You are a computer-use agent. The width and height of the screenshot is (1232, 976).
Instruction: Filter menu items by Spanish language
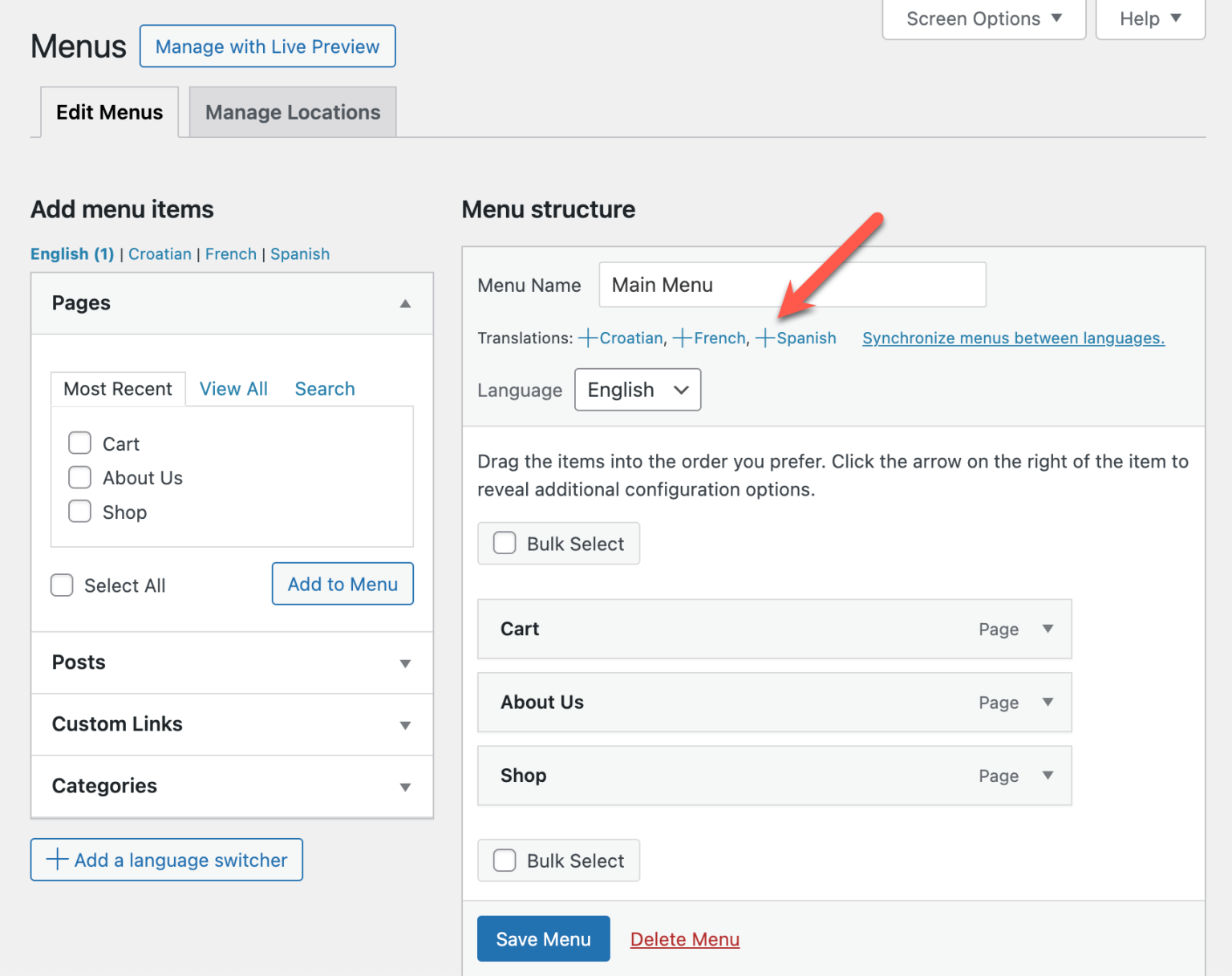point(299,253)
